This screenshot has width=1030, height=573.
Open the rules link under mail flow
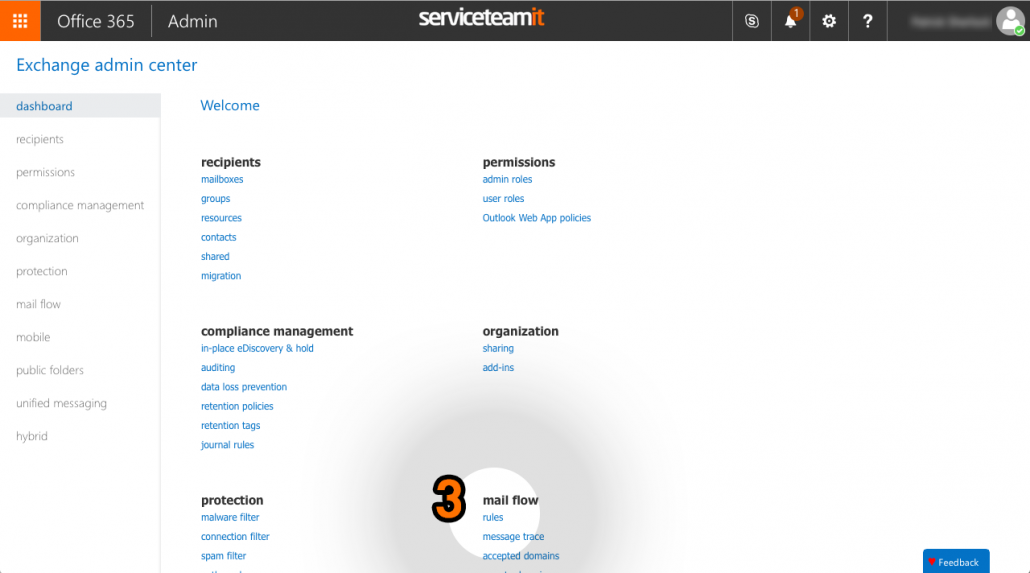493,517
